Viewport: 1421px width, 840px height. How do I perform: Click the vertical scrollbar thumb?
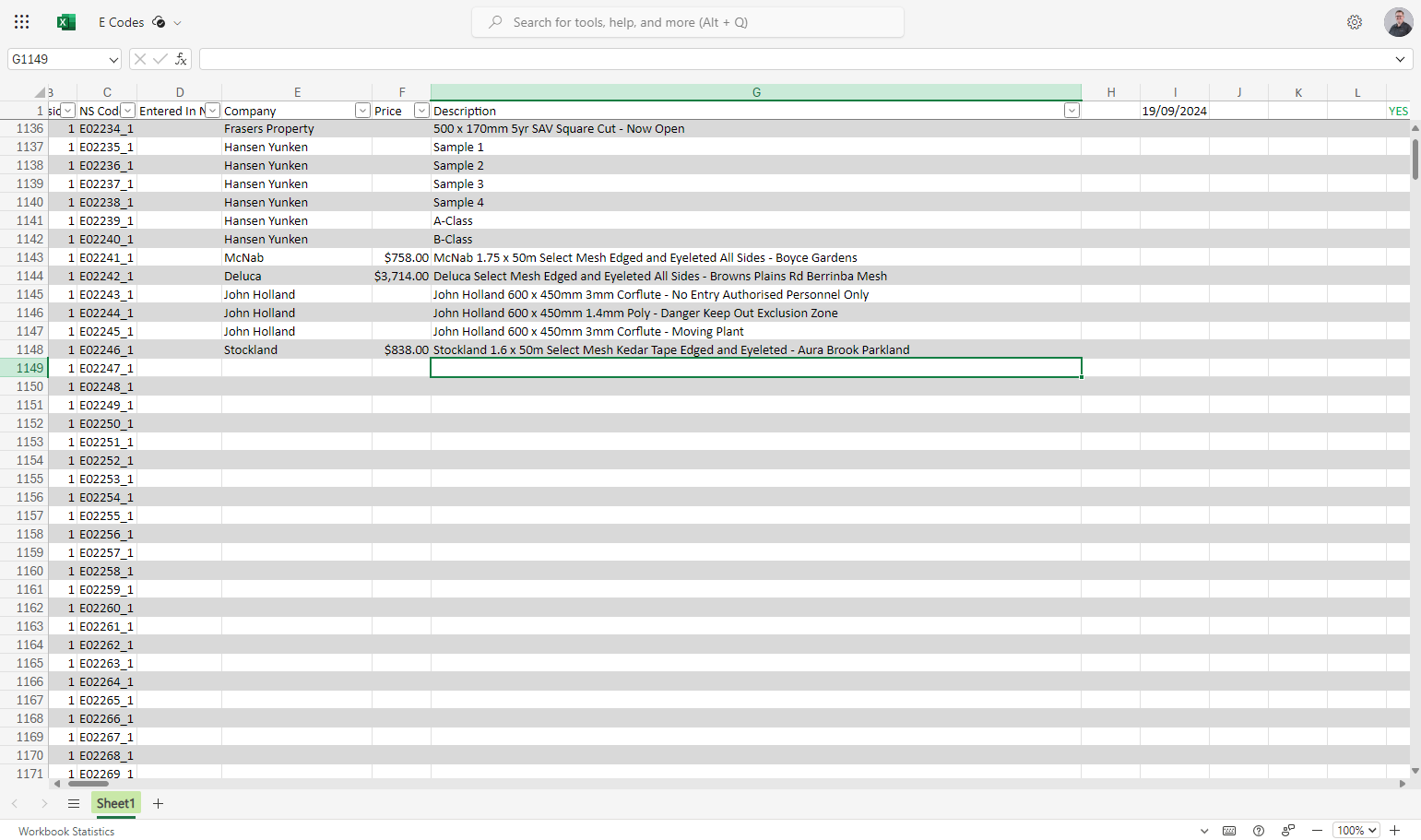point(1415,159)
